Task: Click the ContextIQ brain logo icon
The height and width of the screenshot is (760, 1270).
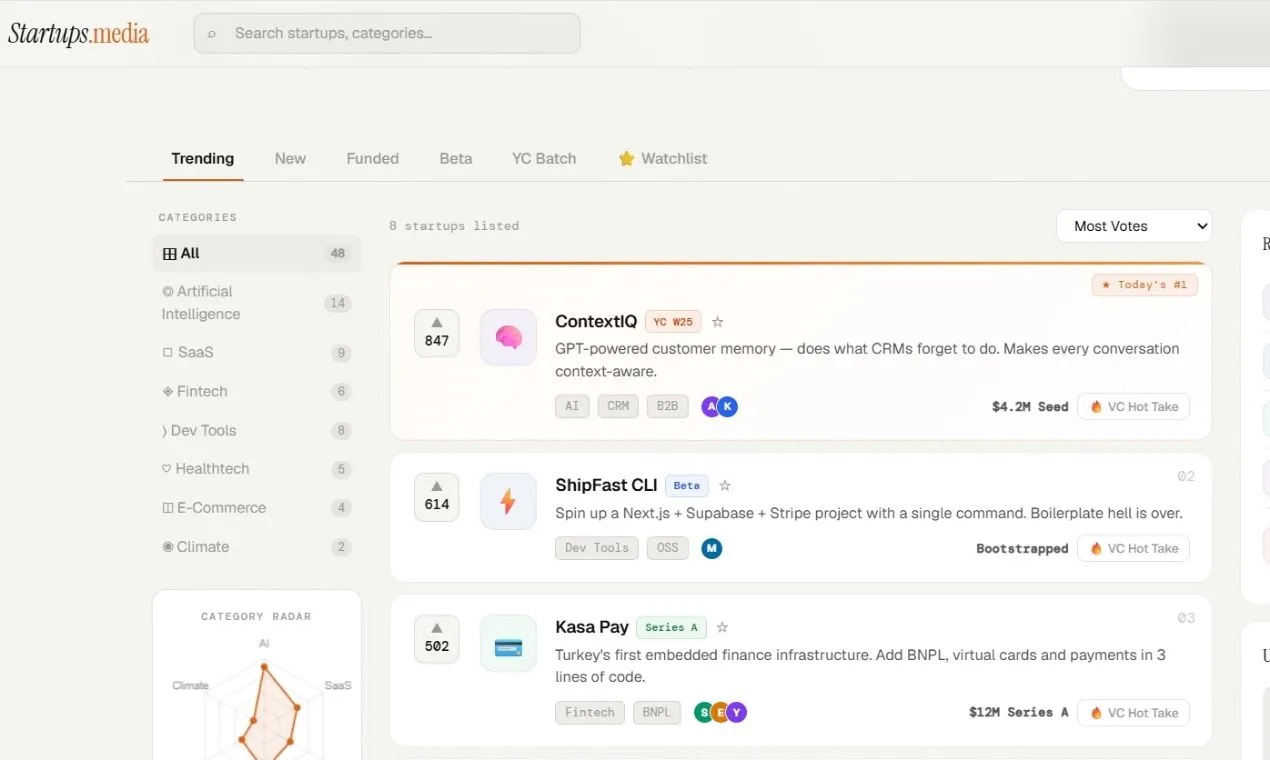Action: pos(508,337)
